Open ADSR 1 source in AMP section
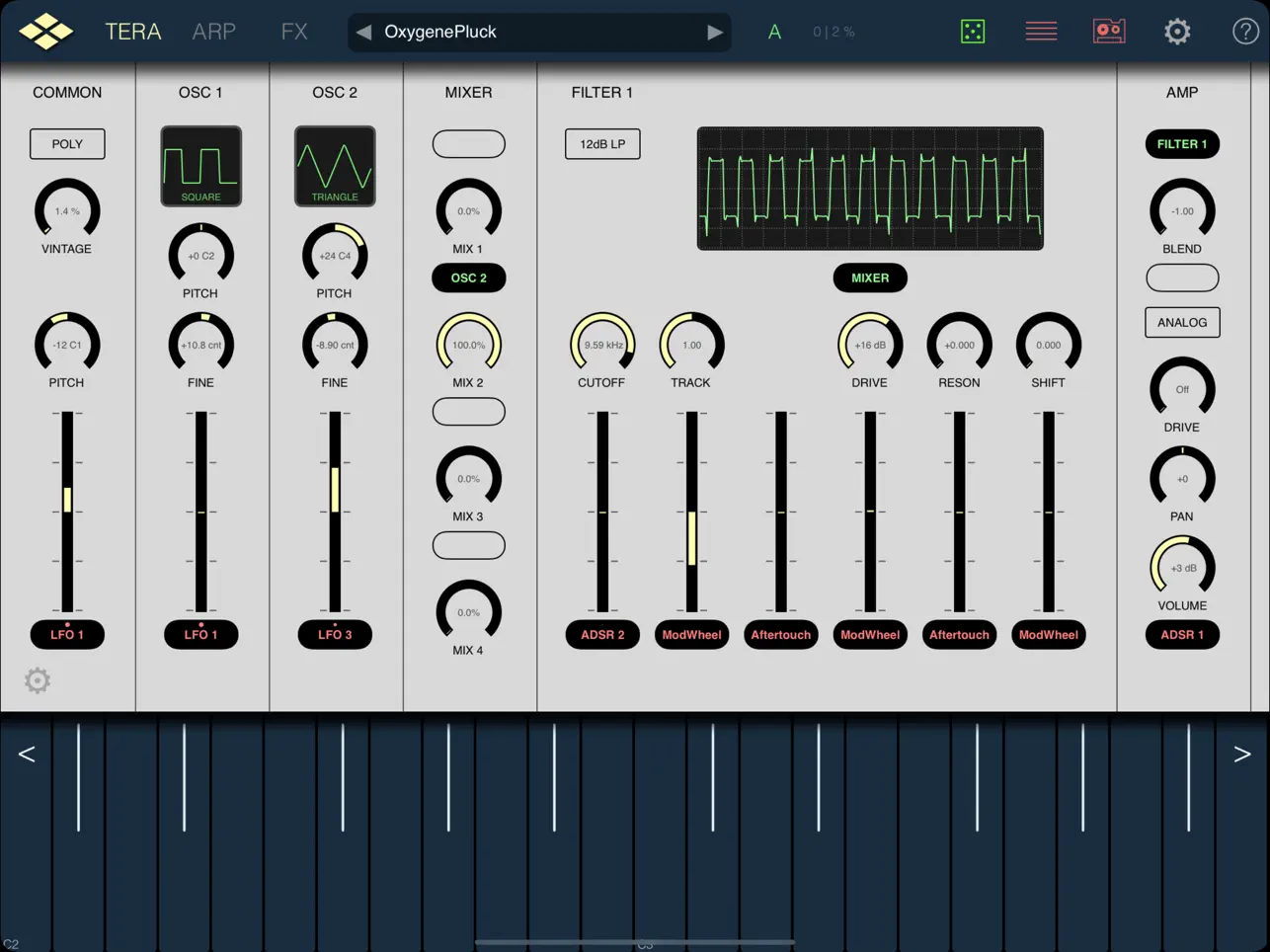1270x952 pixels. 1182,635
